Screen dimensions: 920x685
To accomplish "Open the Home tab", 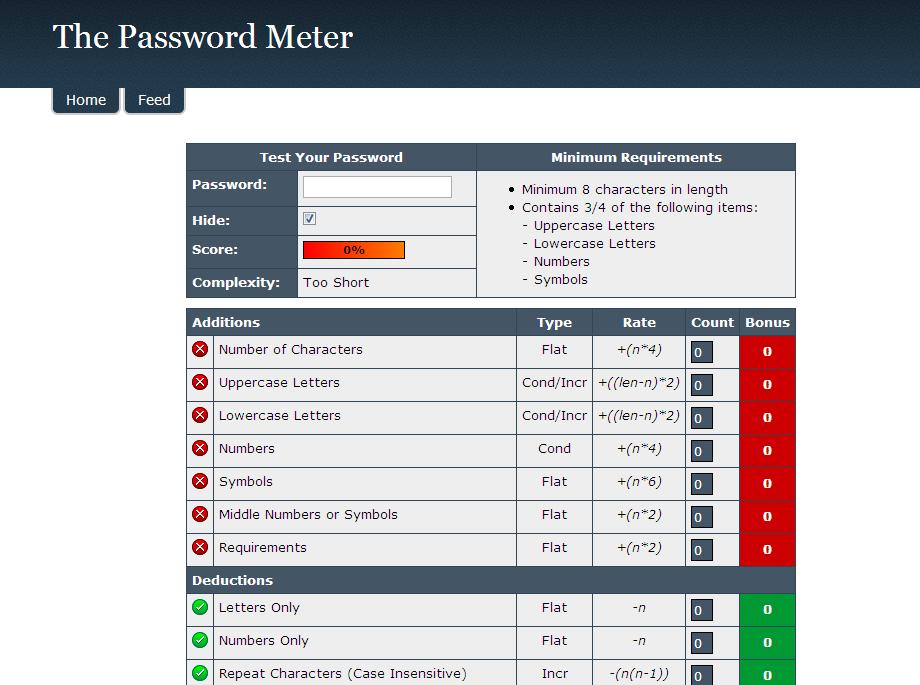I will click(x=86, y=100).
